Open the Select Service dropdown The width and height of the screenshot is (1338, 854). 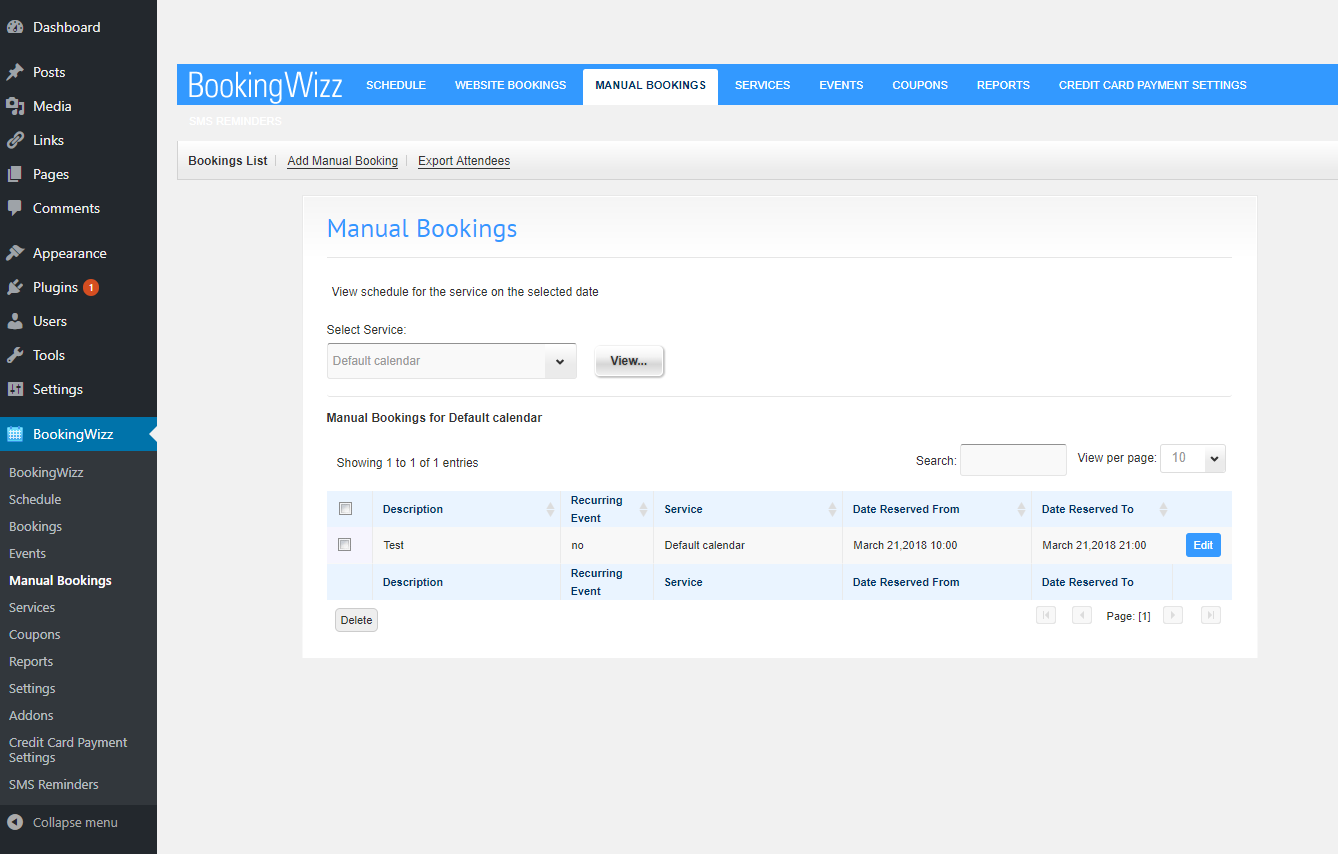pos(452,361)
